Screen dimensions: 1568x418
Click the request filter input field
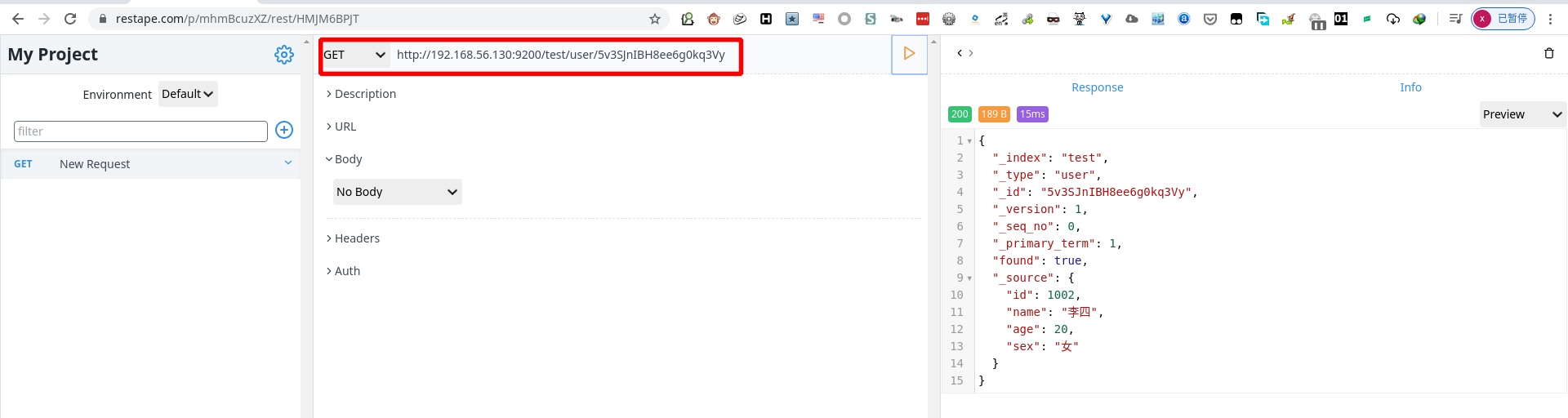(x=140, y=131)
